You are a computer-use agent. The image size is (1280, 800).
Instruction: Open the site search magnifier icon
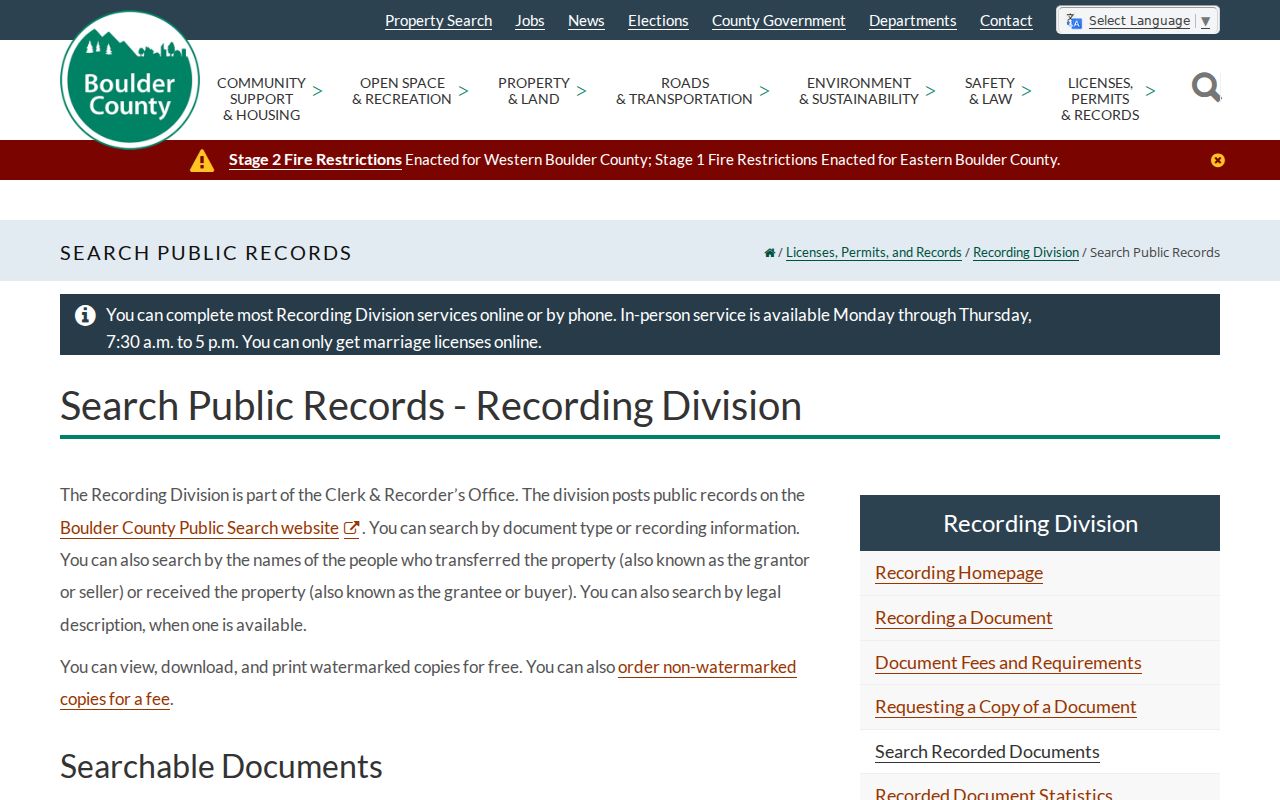1206,87
